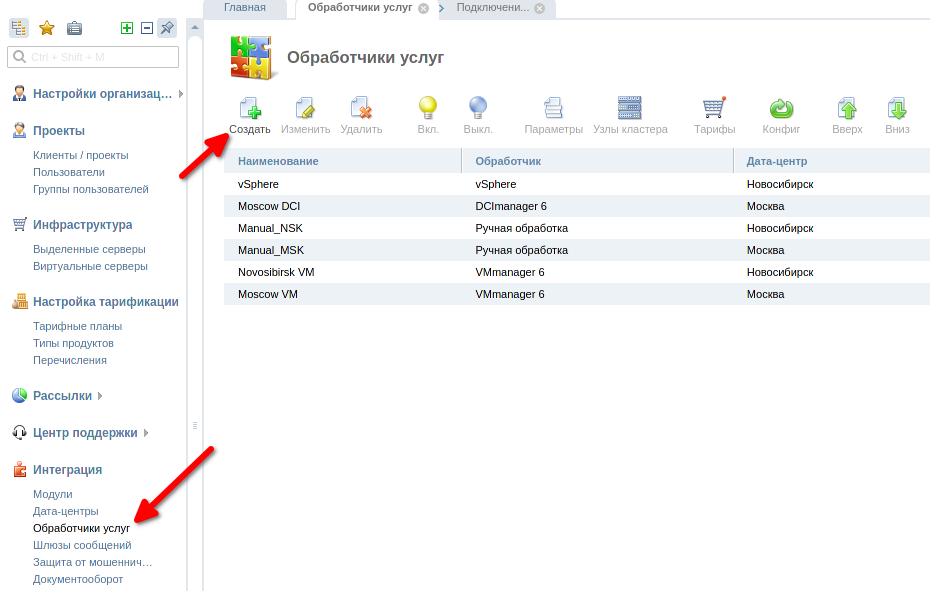Open Тарифы shopping cart icon

pyautogui.click(x=714, y=108)
